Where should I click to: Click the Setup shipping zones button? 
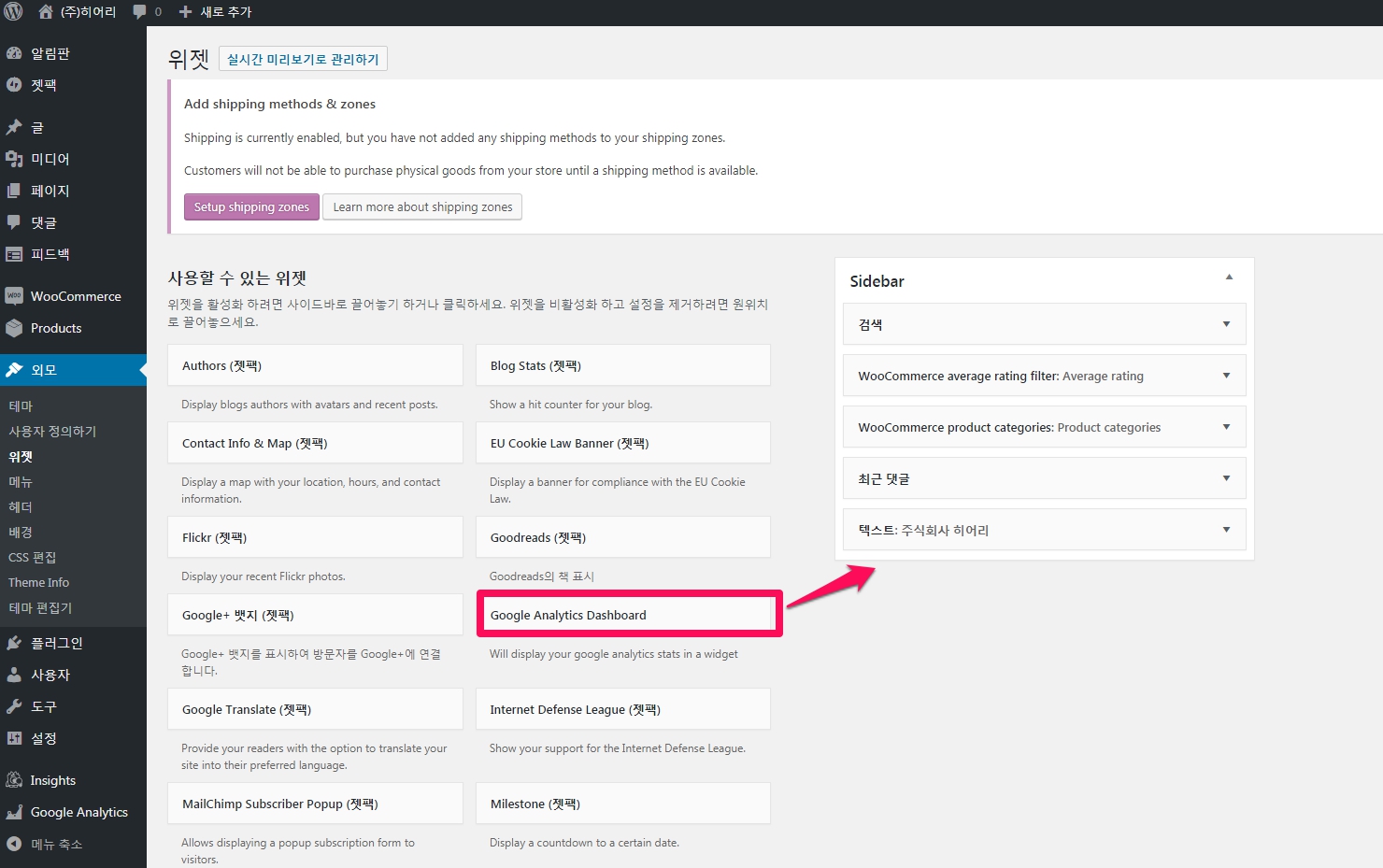251,207
